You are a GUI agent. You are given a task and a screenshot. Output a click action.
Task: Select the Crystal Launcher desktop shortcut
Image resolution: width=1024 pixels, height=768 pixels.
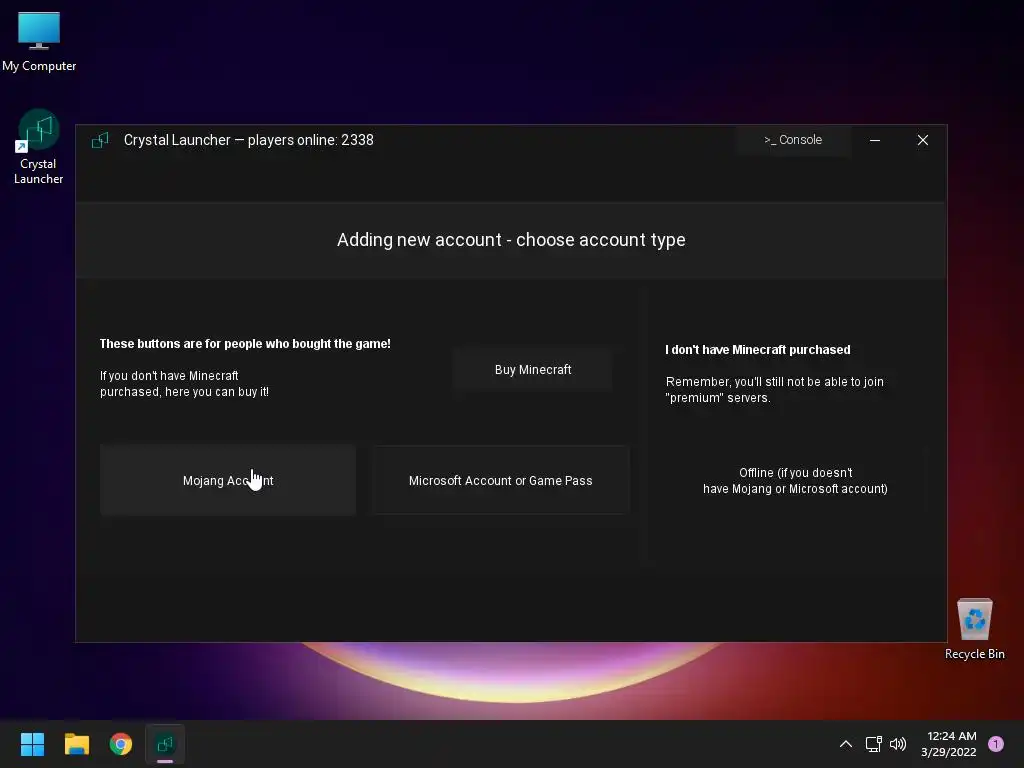pos(38,148)
